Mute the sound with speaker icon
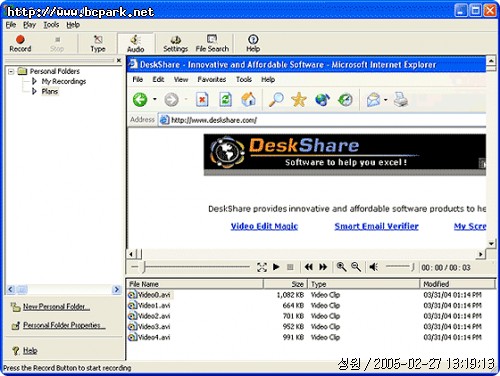The height and width of the screenshot is (376, 500). pyautogui.click(x=374, y=267)
